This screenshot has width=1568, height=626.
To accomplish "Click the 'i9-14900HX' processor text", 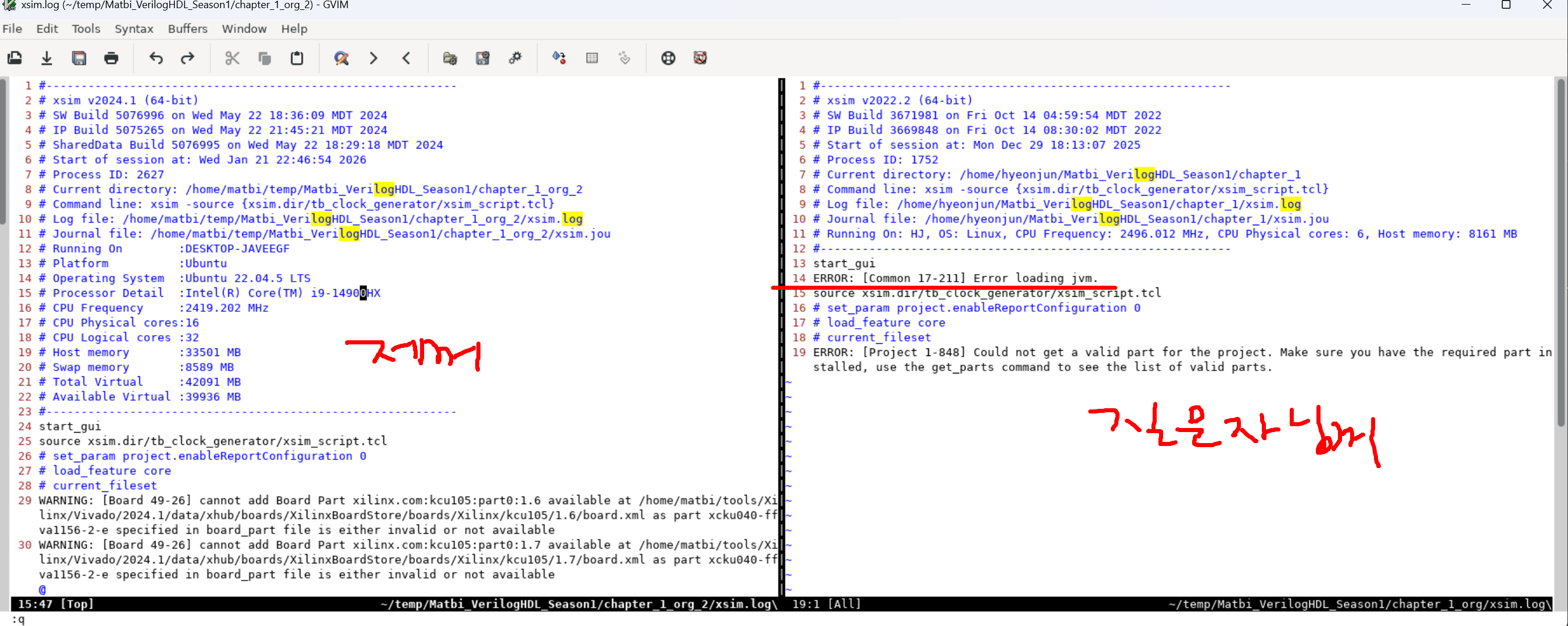I will 345,293.
